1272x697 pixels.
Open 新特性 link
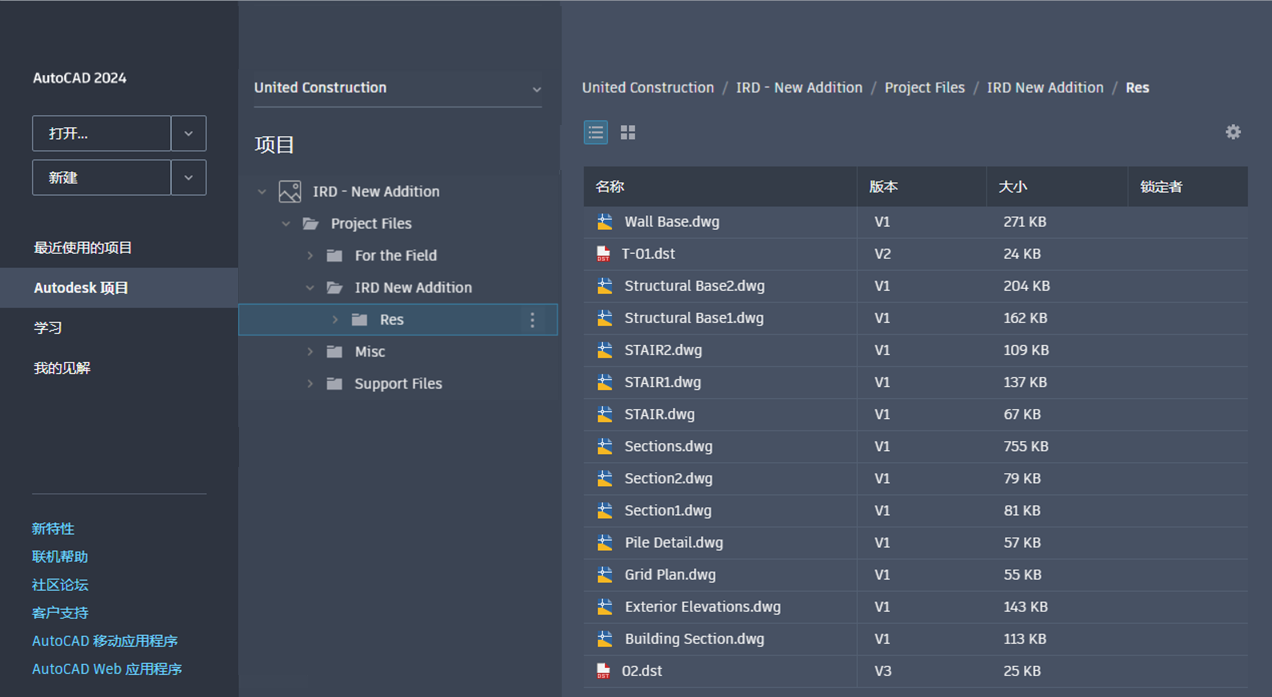[53, 529]
